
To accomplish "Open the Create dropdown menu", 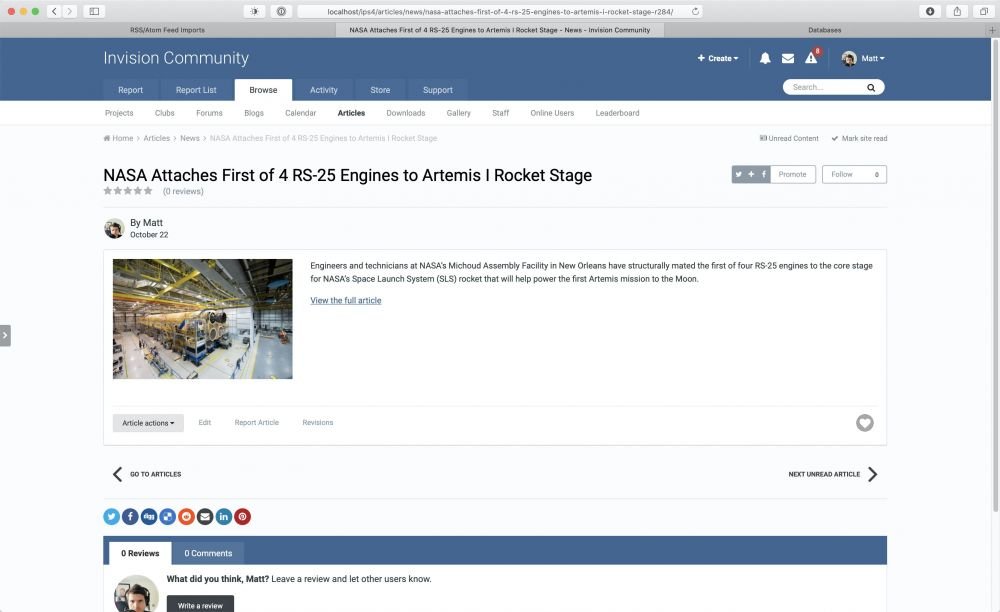I will pos(718,58).
